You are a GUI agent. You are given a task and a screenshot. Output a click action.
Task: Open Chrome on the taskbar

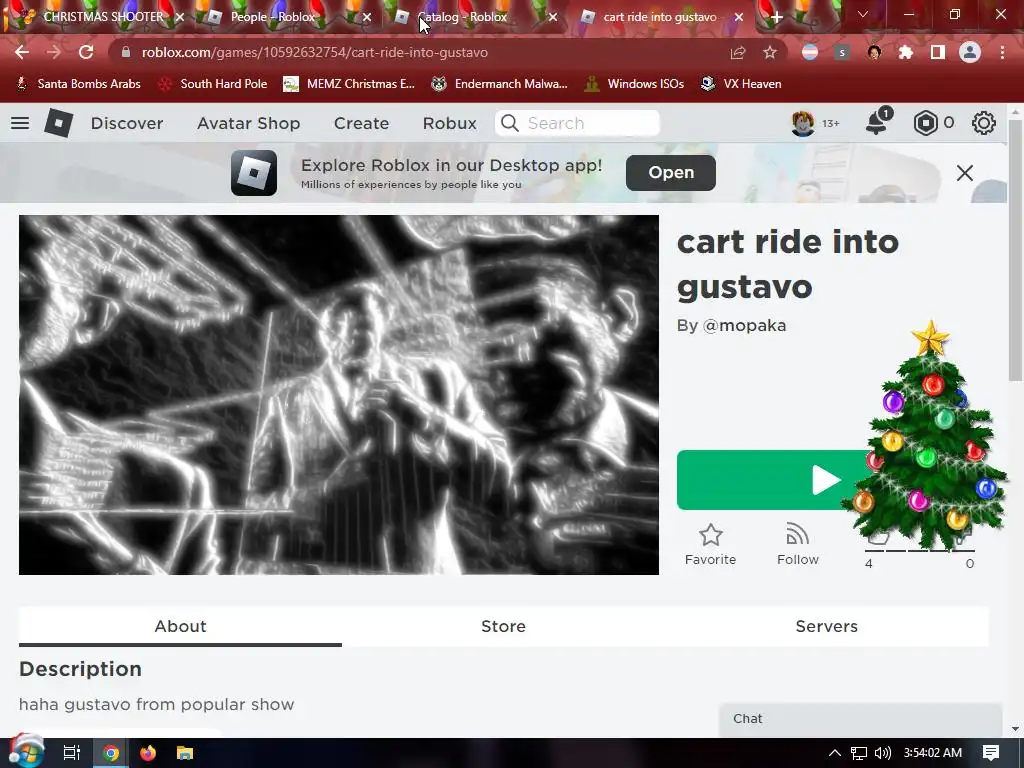[x=111, y=753]
